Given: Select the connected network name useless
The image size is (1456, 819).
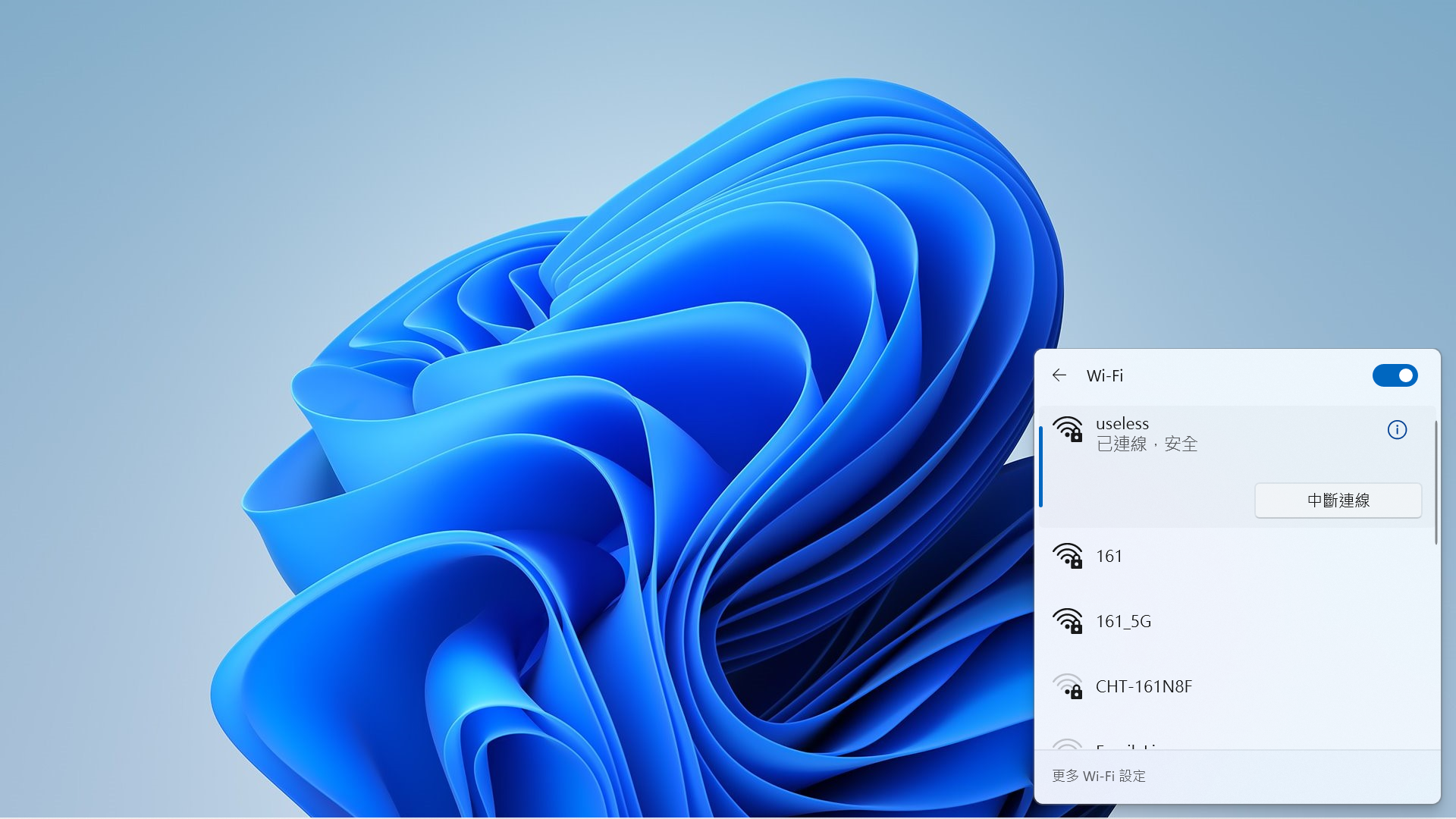Looking at the screenshot, I should [1122, 424].
